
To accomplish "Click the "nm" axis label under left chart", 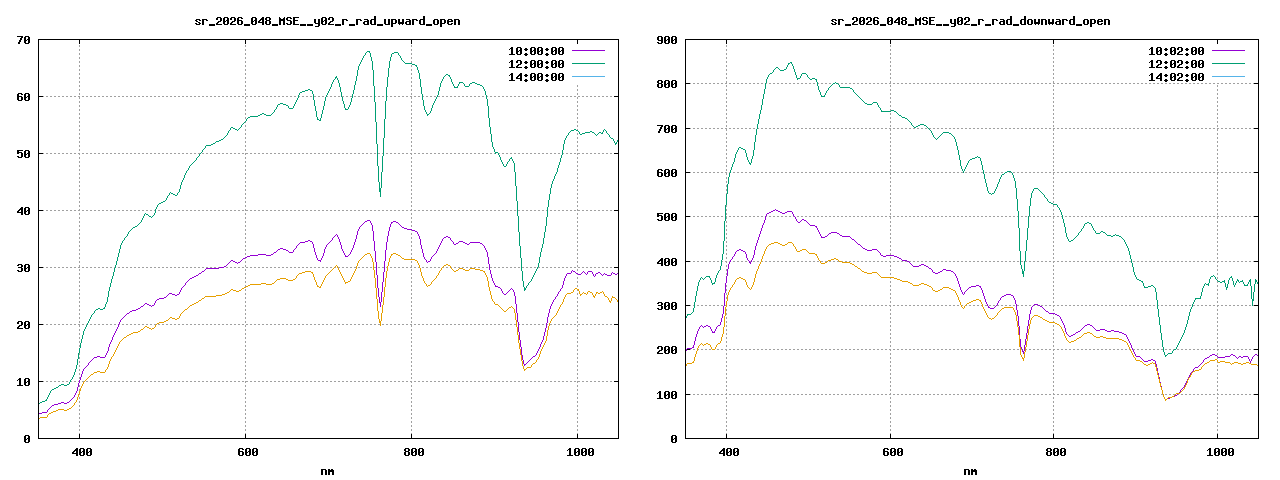I will 327,471.
